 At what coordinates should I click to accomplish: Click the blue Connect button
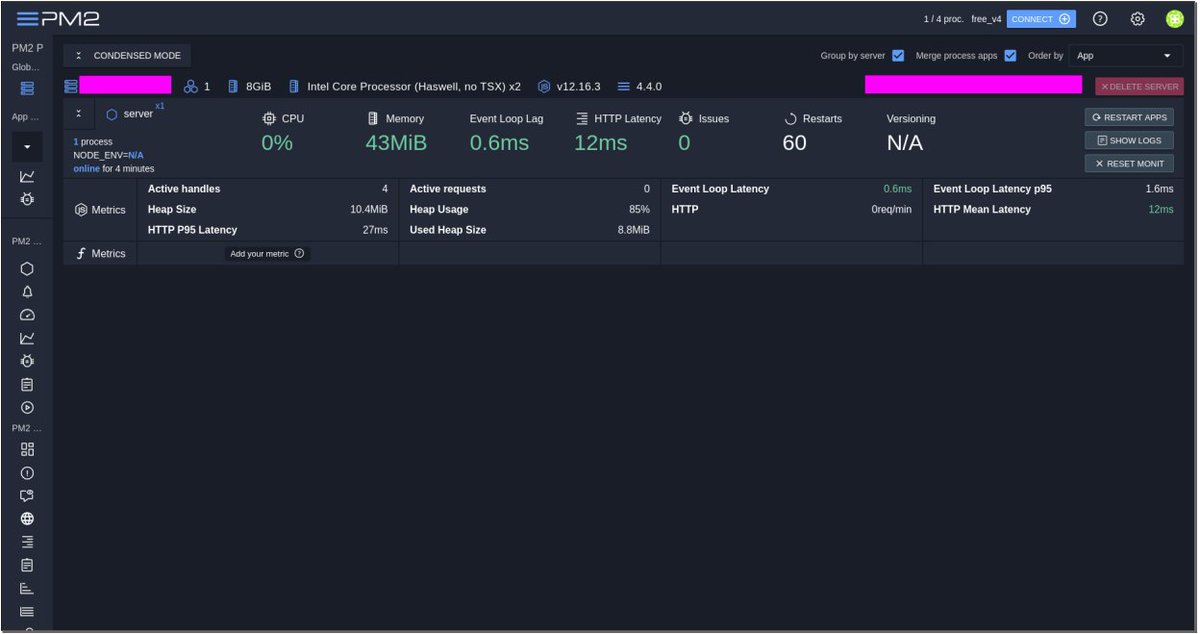coord(1041,19)
